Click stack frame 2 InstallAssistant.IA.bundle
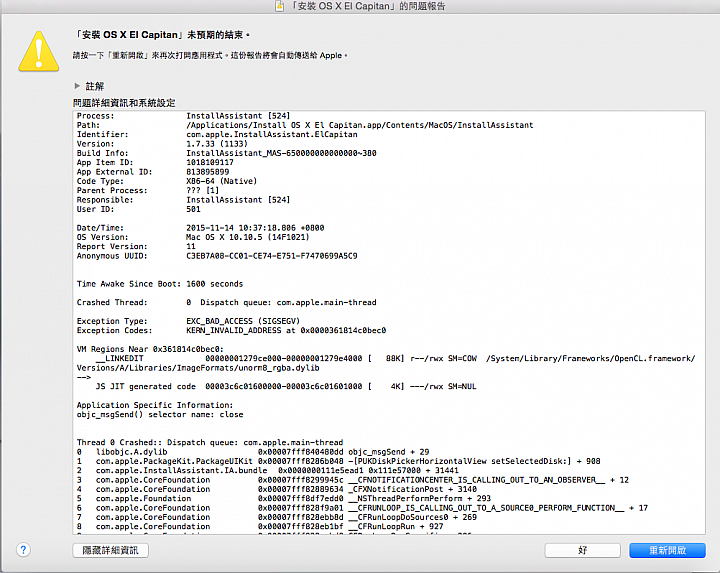 tap(267, 470)
